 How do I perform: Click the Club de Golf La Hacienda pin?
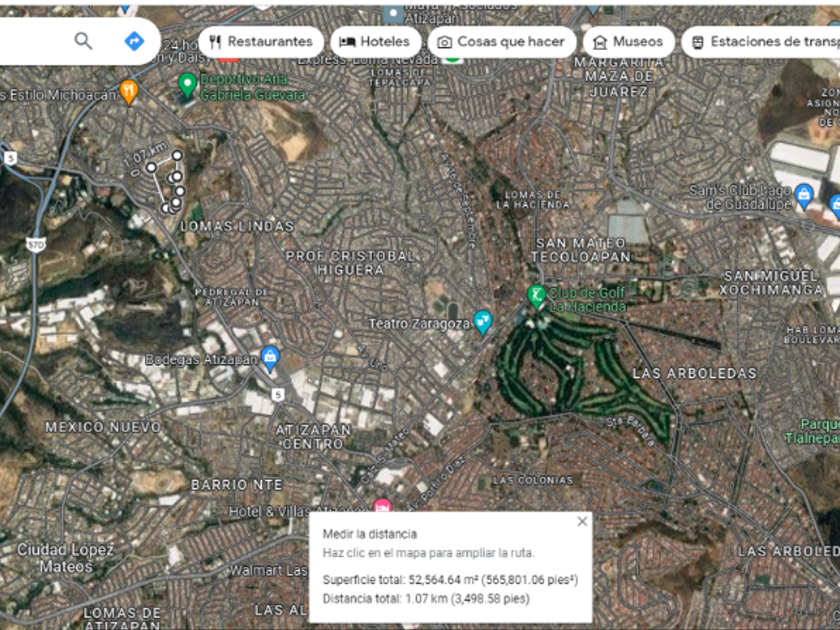point(536,296)
